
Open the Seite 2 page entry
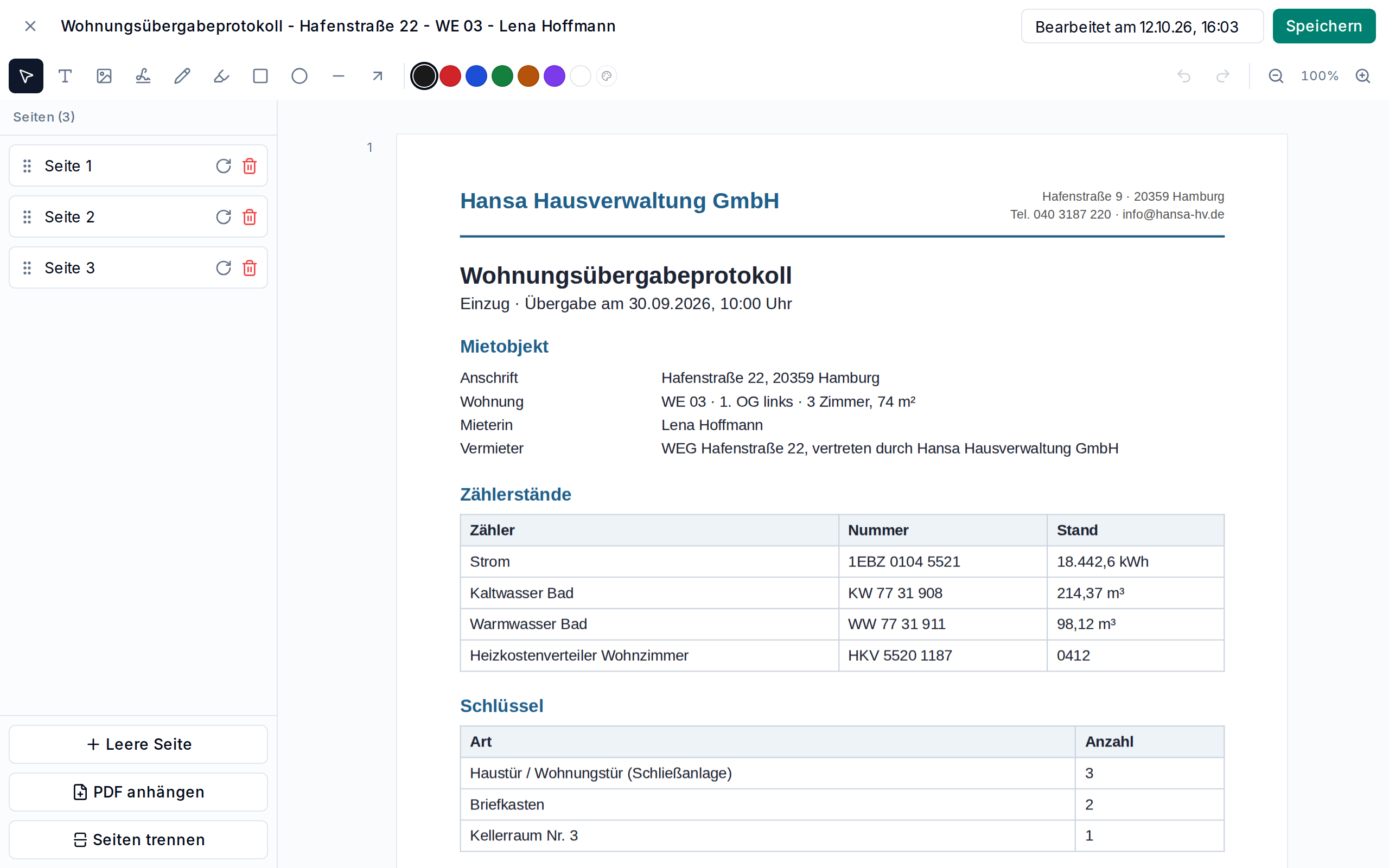(x=138, y=217)
